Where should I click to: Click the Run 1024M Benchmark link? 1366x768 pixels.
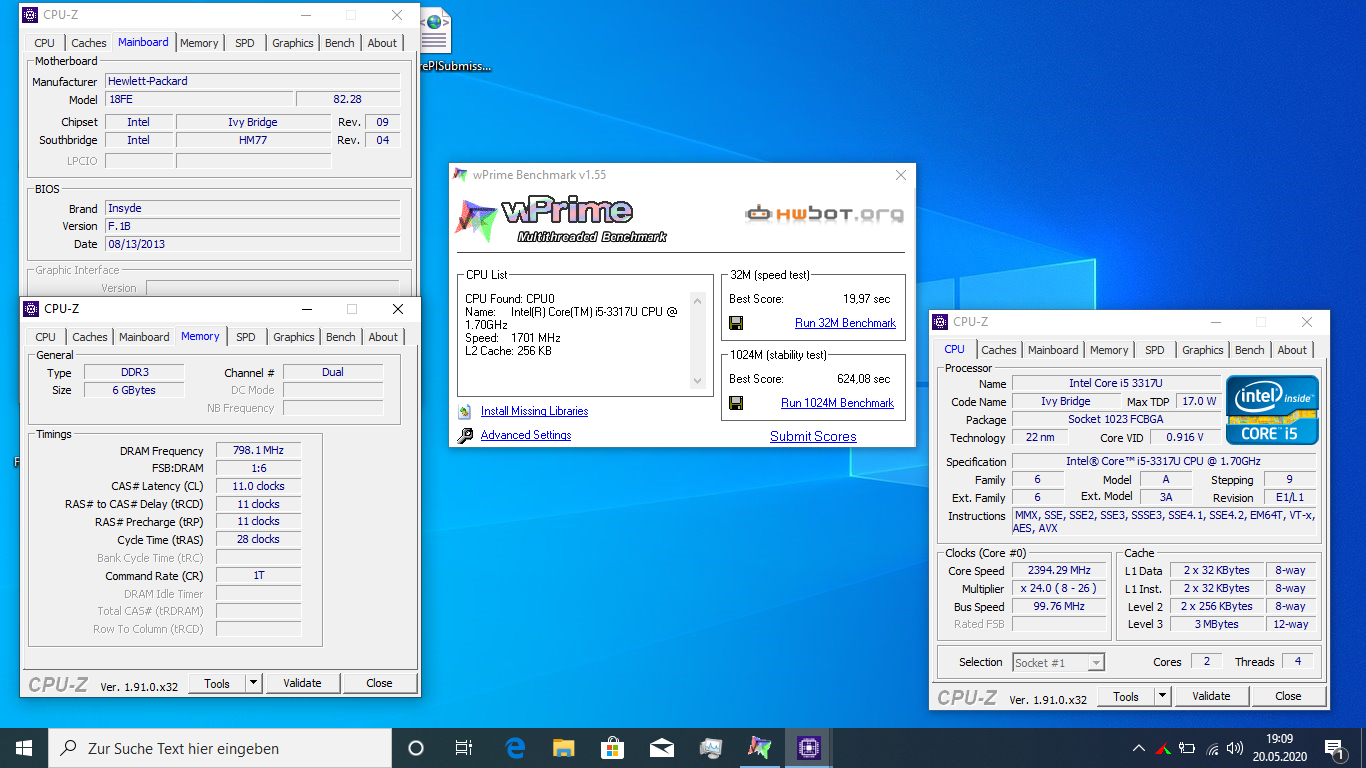(x=837, y=403)
